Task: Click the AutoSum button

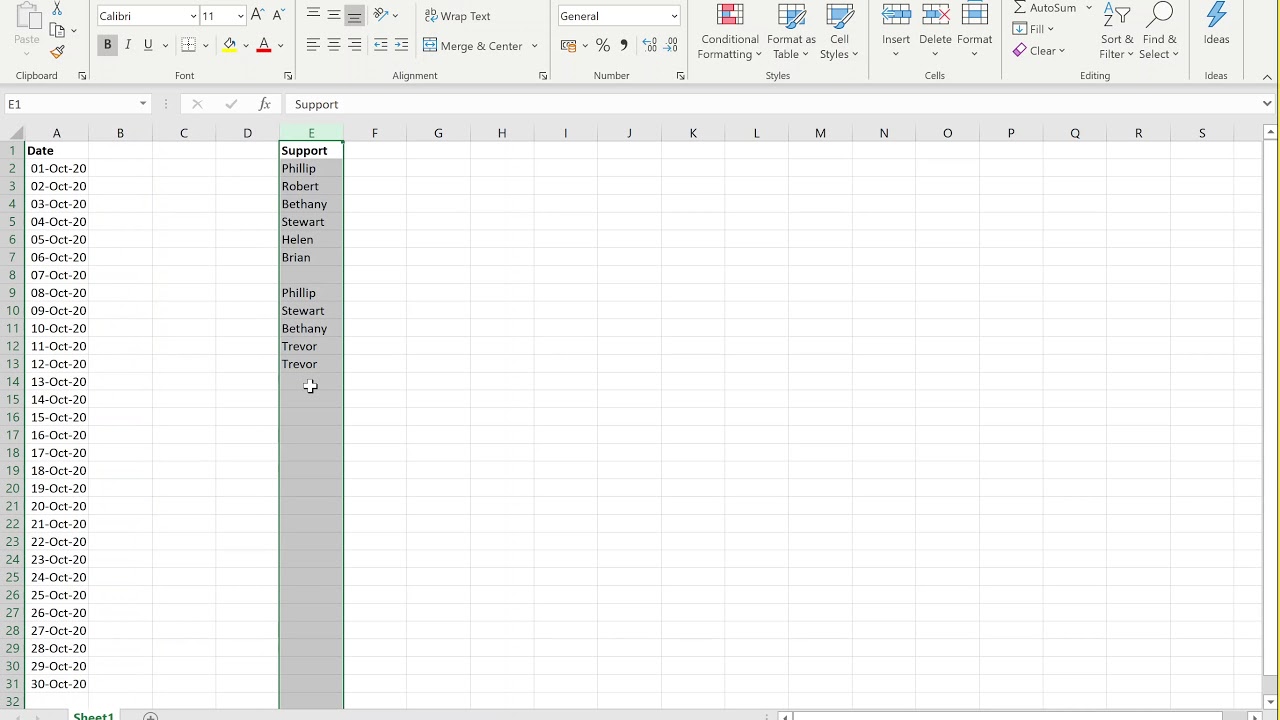Action: (x=1045, y=8)
